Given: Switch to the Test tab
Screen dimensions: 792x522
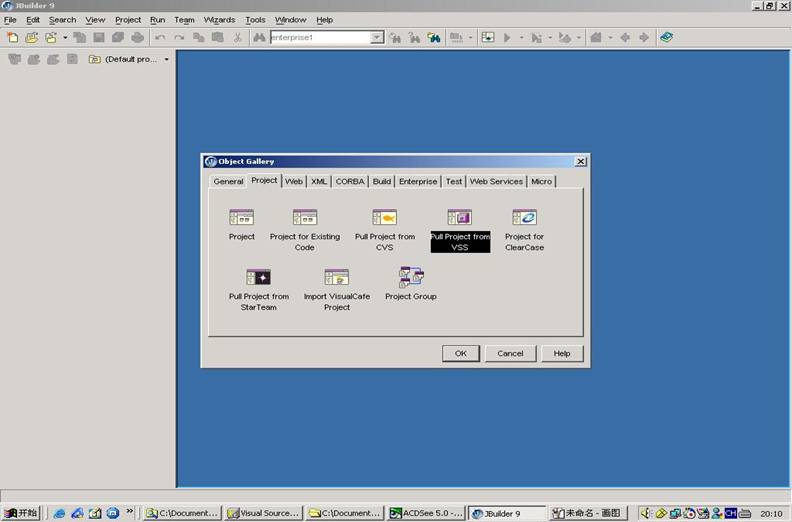Looking at the screenshot, I should [x=454, y=181].
